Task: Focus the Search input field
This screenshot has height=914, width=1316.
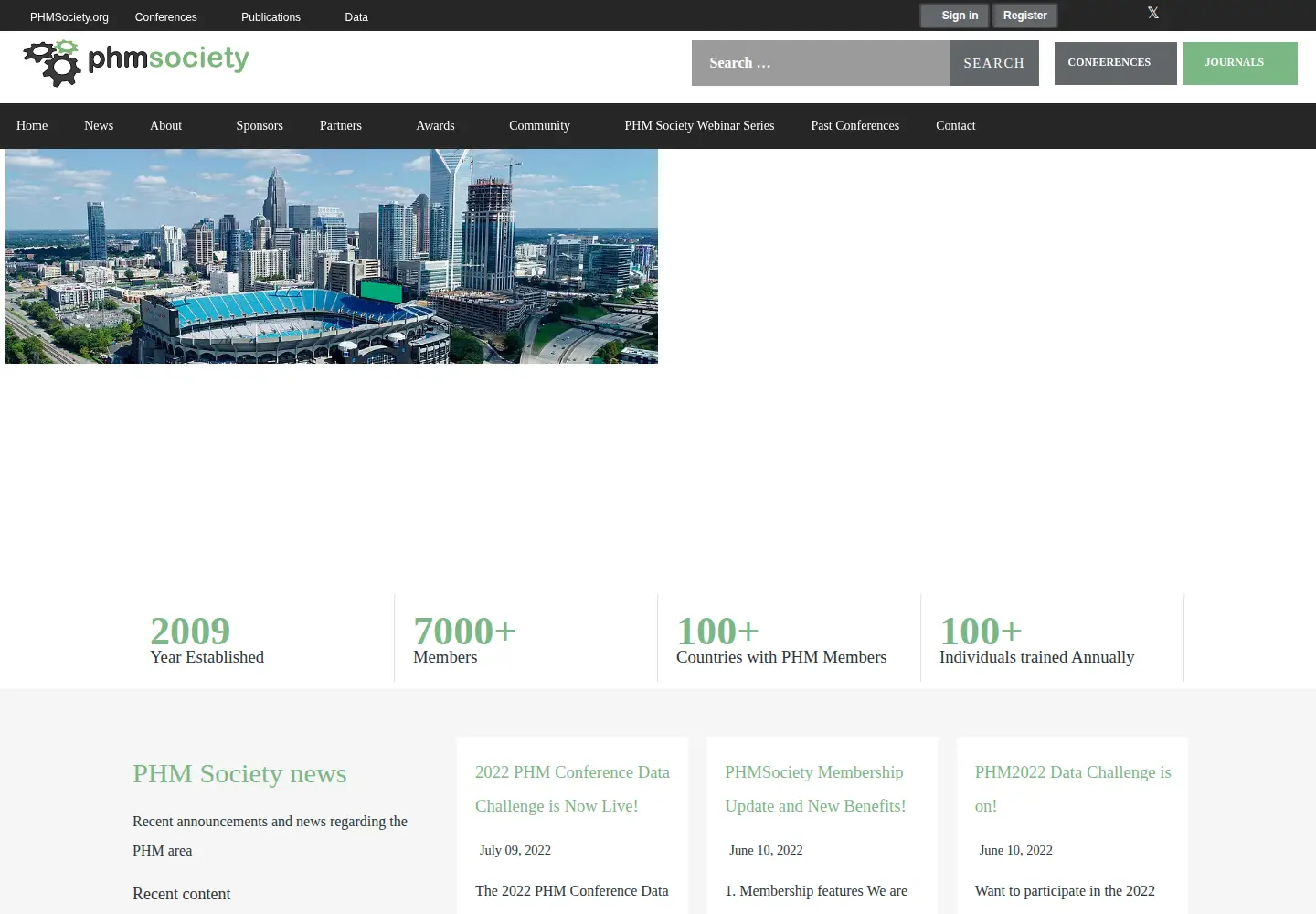Action: point(821,63)
